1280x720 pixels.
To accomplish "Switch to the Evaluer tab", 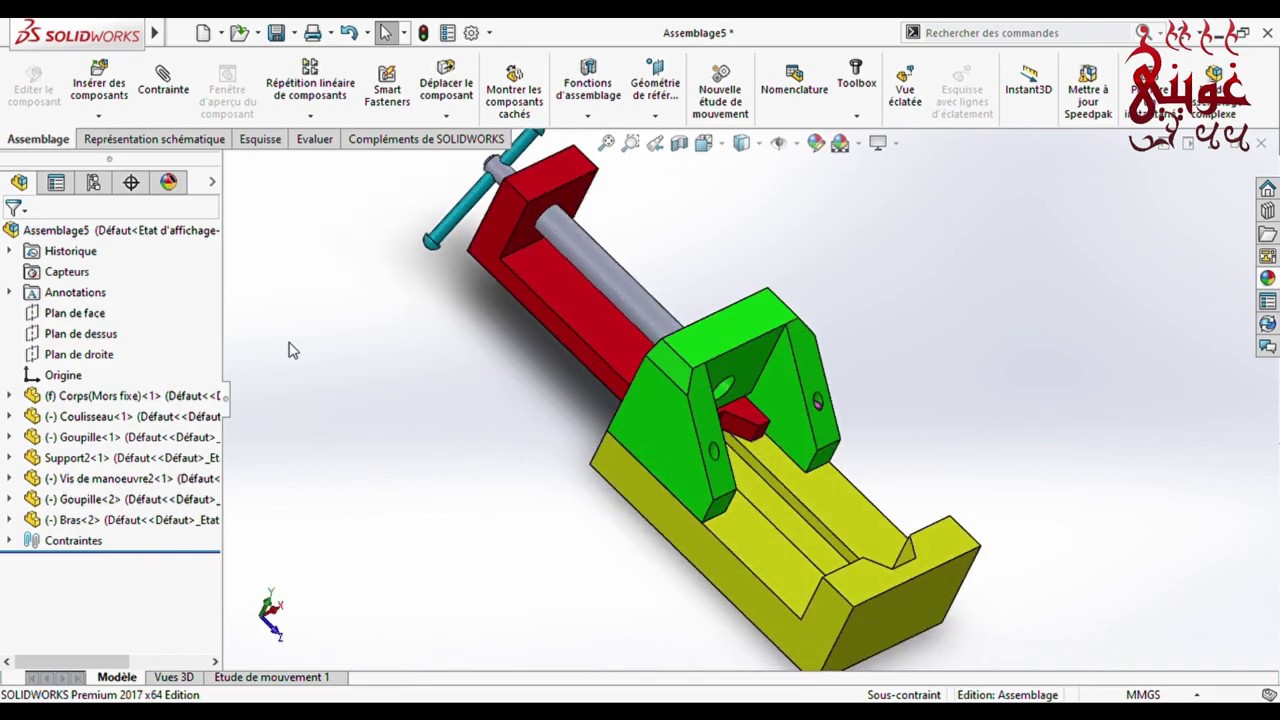I will [x=314, y=139].
